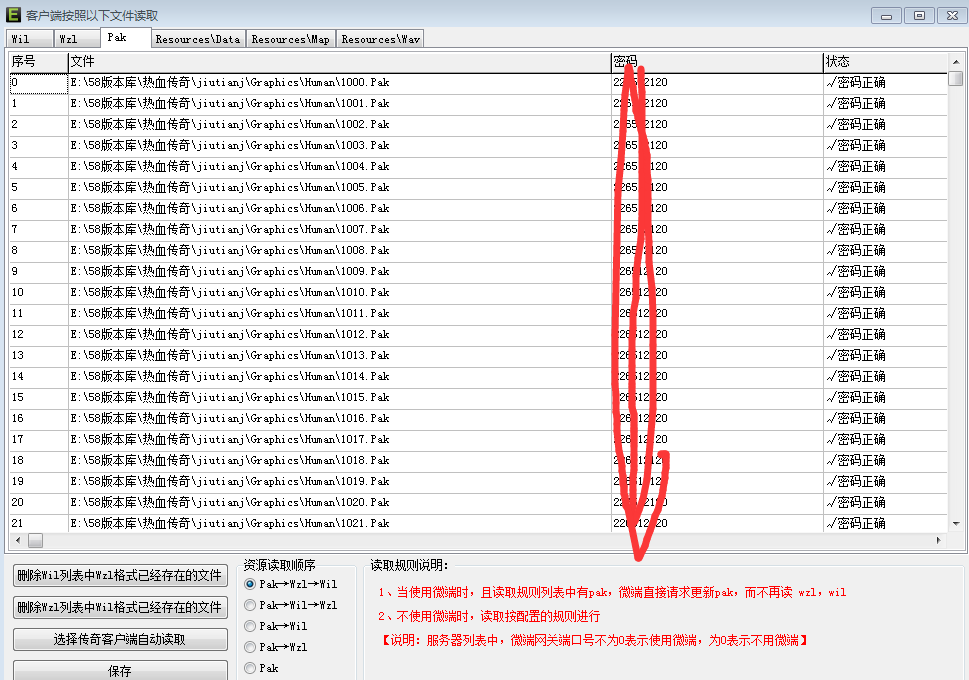Select file row Human\1006.Pak
This screenshot has height=680, width=969.
pos(478,209)
